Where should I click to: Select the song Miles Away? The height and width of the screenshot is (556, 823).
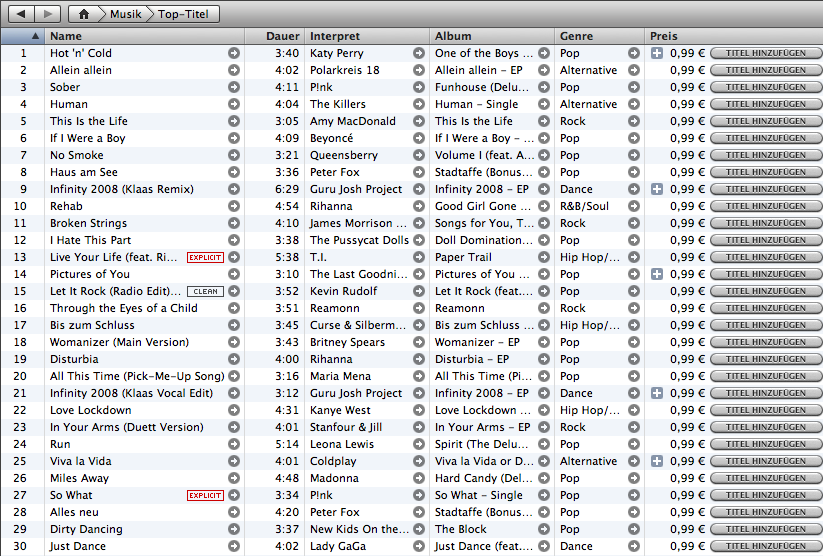click(79, 478)
